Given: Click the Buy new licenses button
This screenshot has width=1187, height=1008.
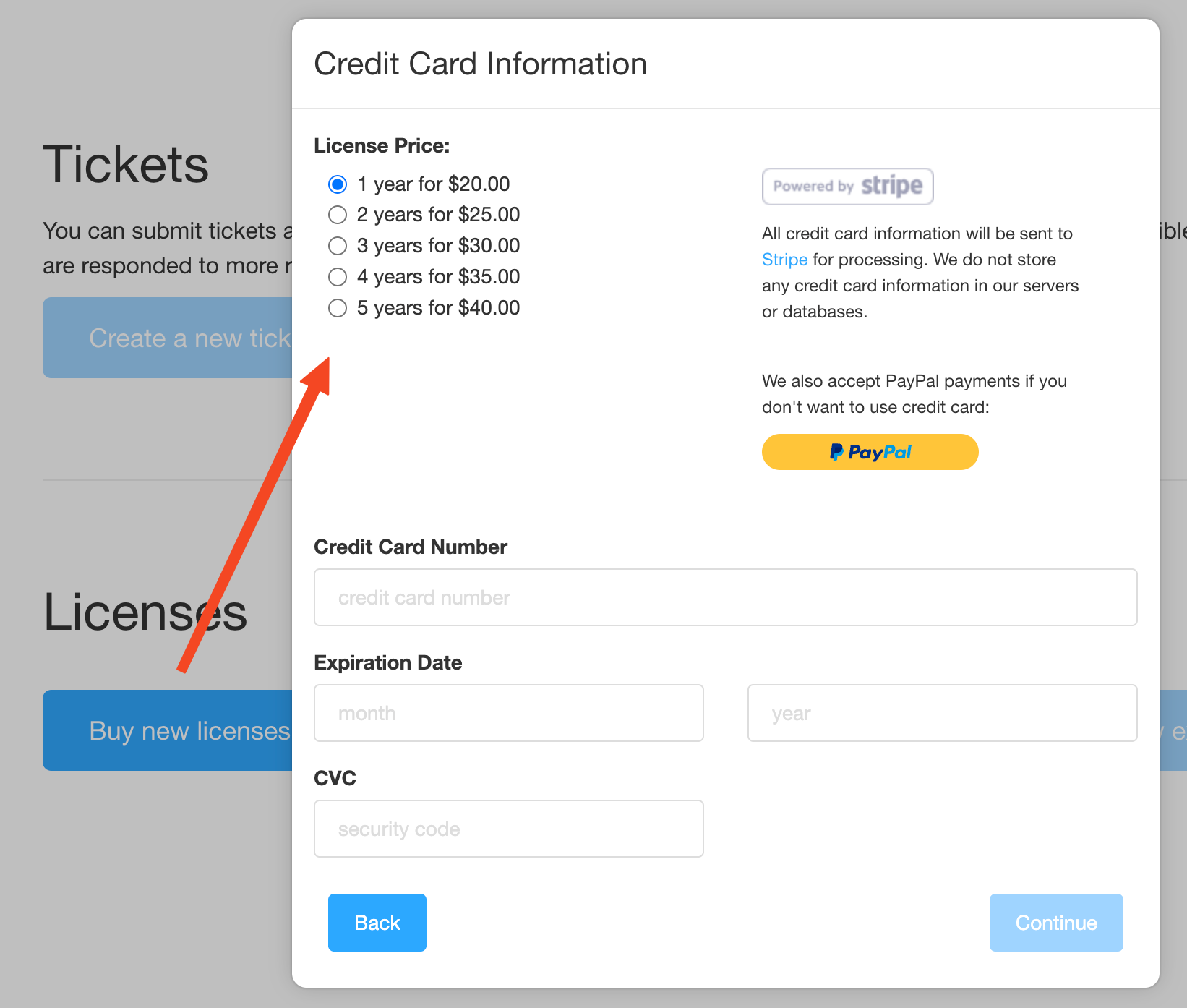Looking at the screenshot, I should point(168,730).
